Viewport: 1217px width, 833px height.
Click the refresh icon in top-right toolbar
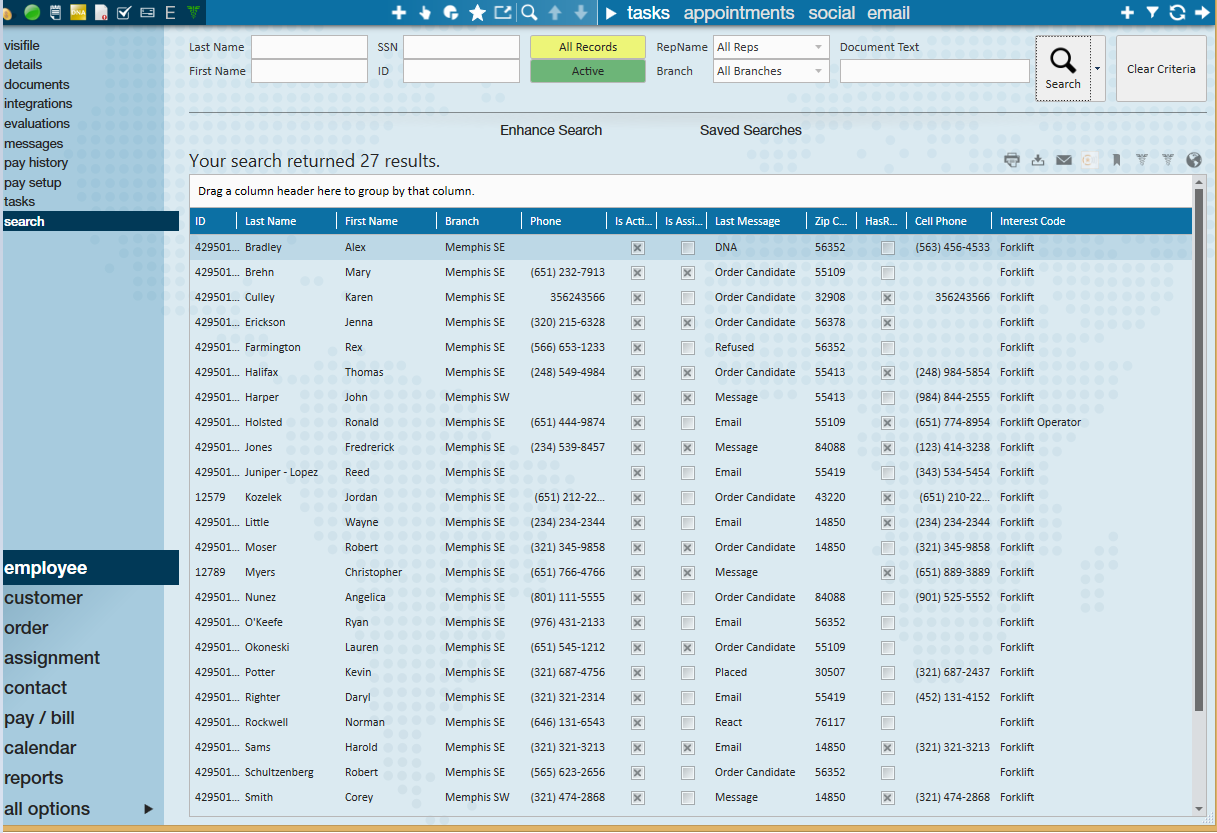tap(1177, 13)
